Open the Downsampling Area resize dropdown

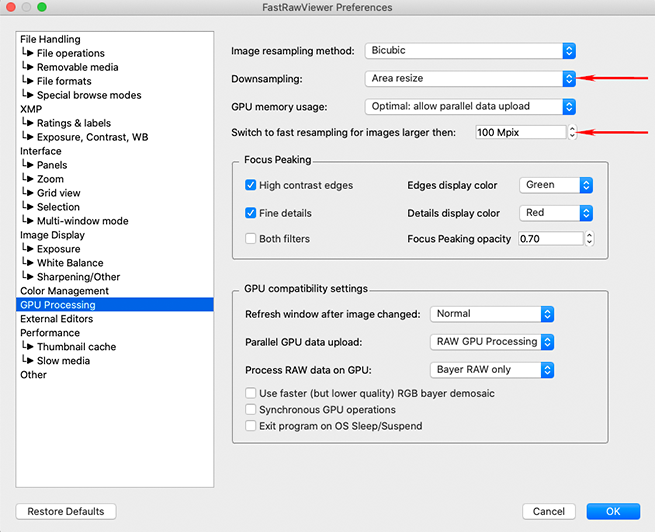(470, 78)
